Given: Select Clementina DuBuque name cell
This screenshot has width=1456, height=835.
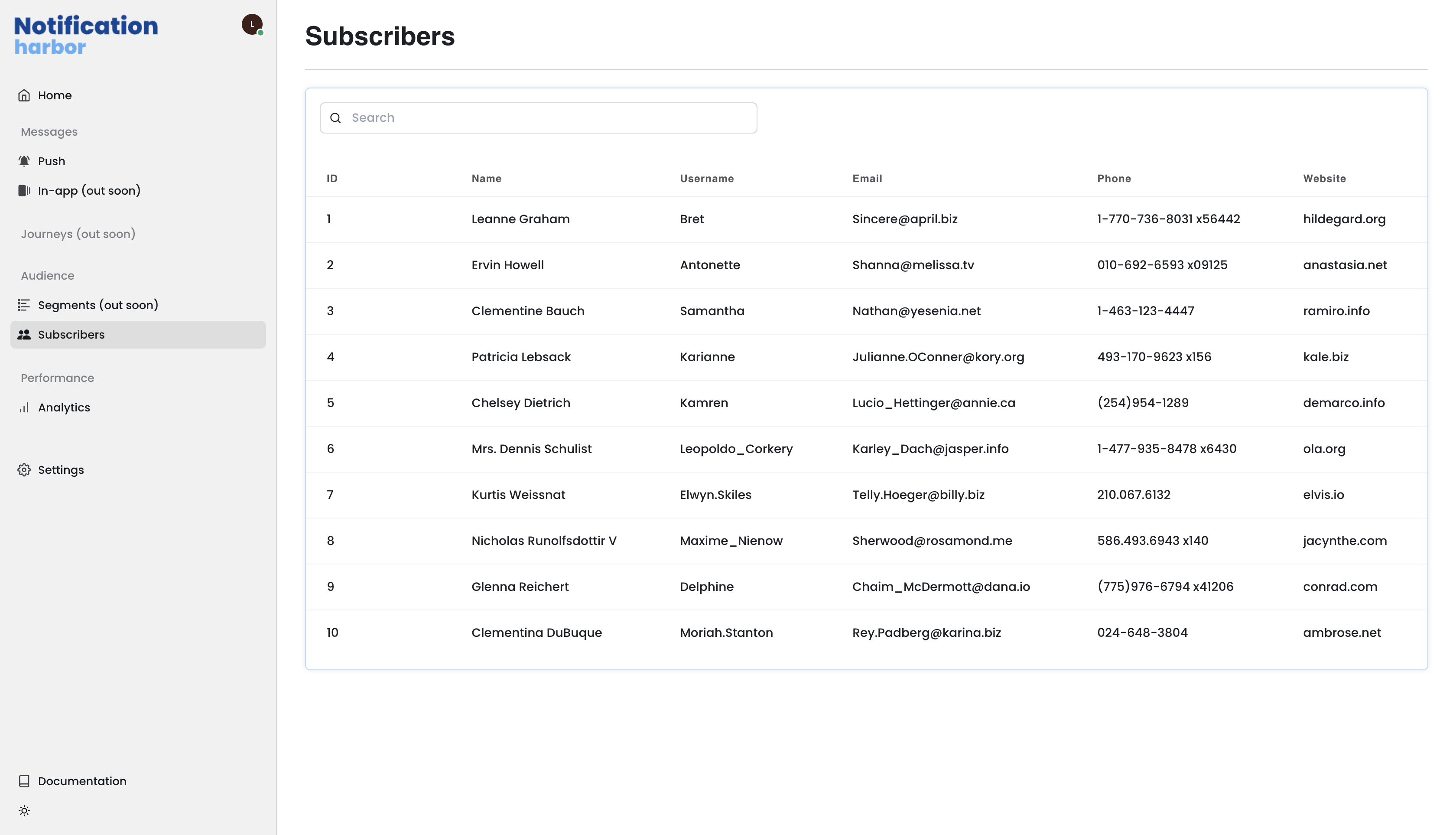Looking at the screenshot, I should [x=536, y=632].
